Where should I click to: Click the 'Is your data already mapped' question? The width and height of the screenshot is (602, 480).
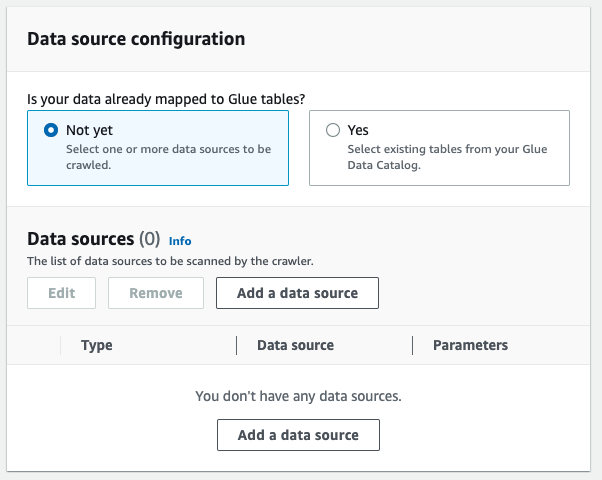tap(166, 99)
